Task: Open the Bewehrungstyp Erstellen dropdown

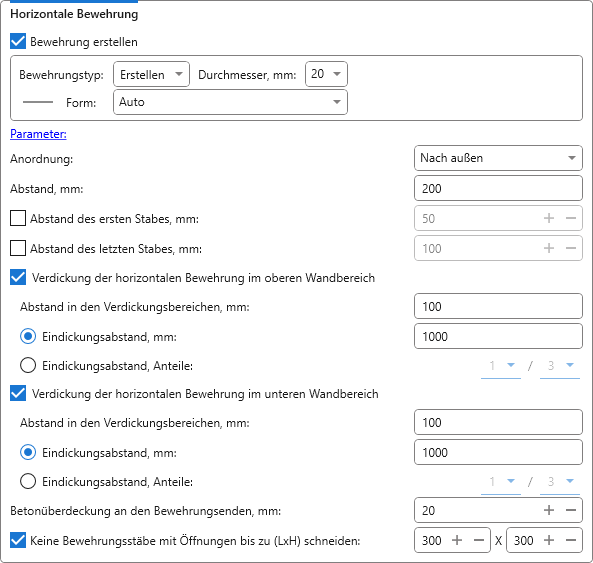Action: (151, 74)
